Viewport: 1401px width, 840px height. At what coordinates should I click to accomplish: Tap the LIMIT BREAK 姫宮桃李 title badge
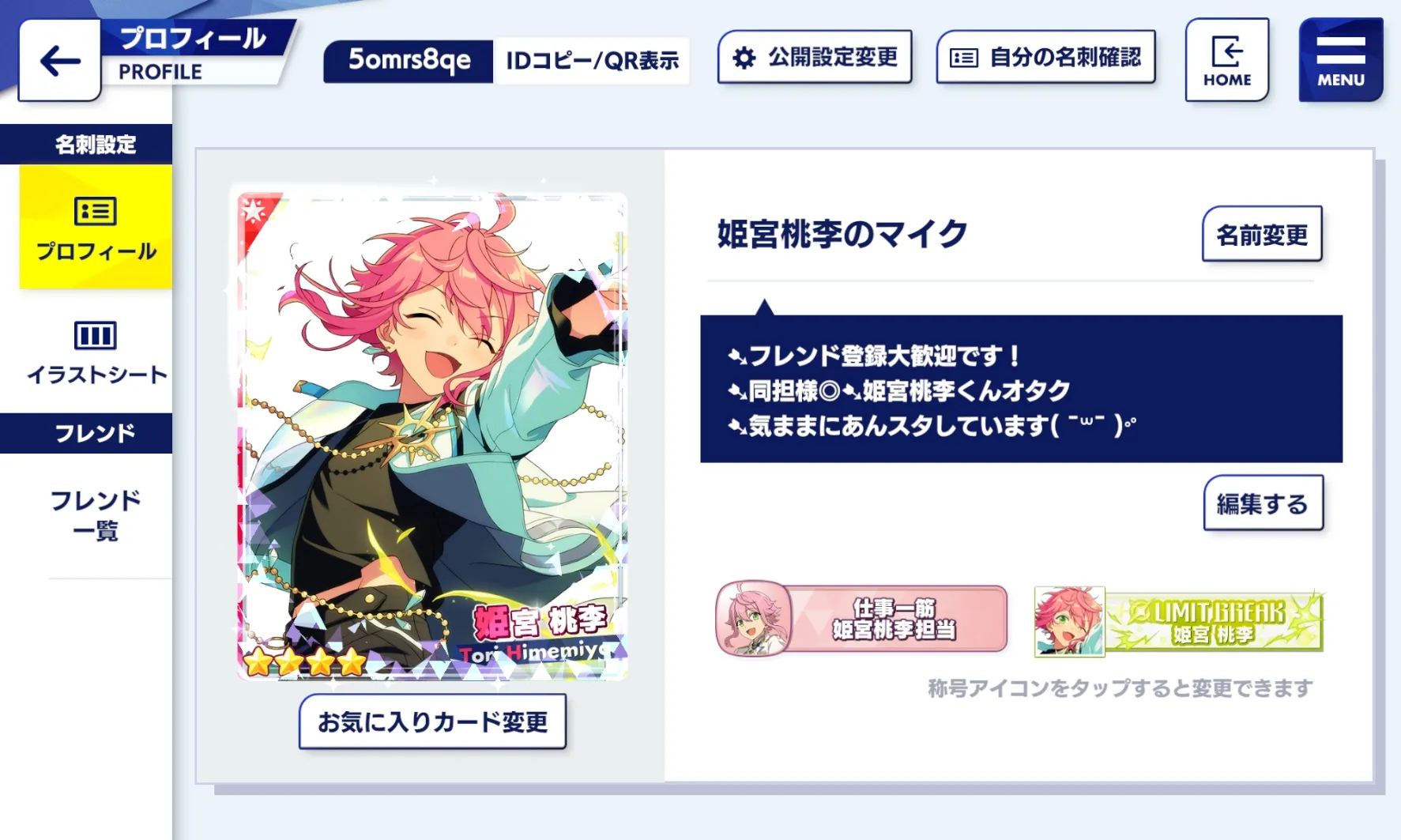click(1178, 622)
